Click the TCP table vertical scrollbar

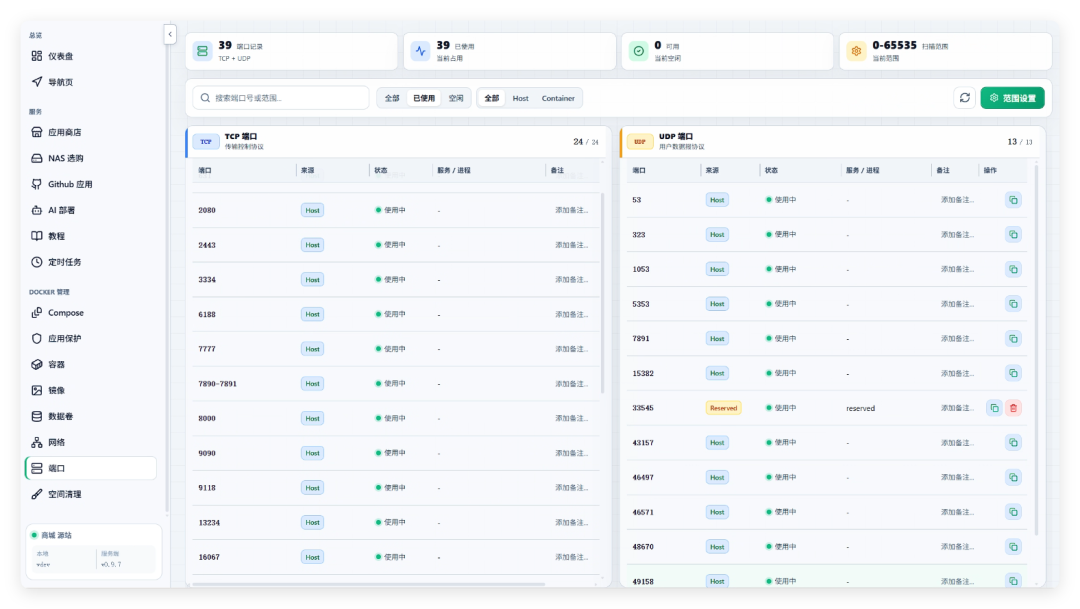click(603, 293)
